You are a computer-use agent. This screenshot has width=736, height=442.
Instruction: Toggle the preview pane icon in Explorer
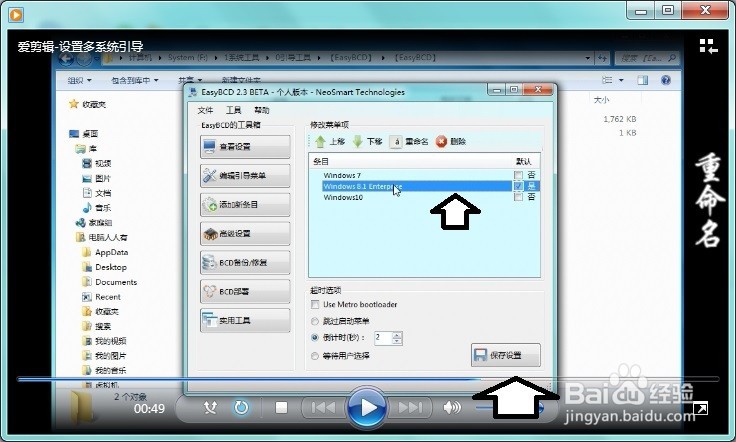pyautogui.click(x=643, y=80)
